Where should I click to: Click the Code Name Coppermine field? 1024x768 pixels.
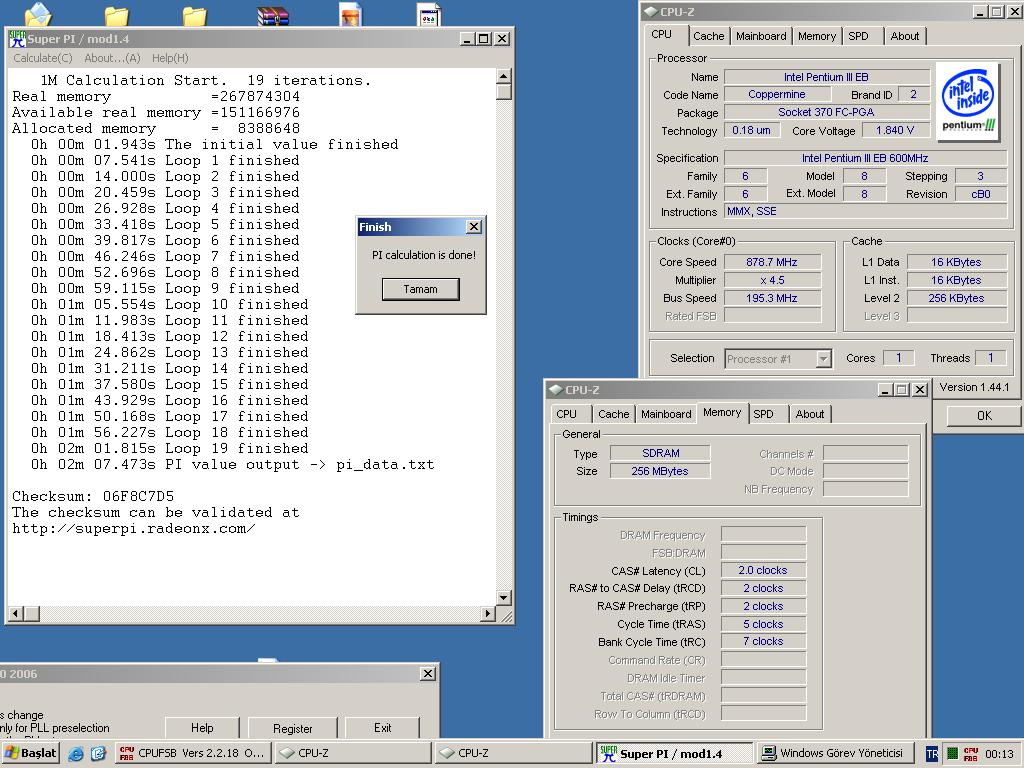click(776, 95)
